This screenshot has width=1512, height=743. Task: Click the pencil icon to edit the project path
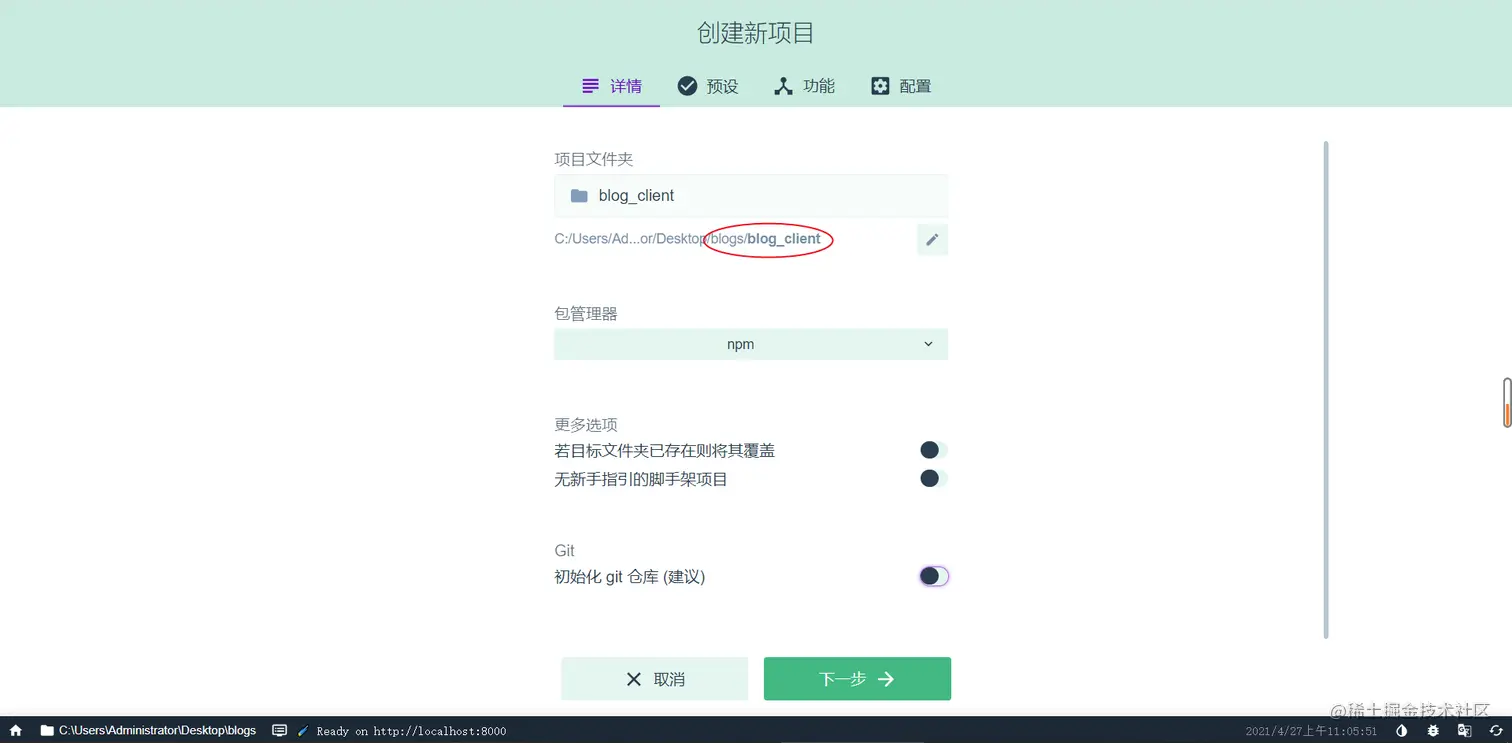tap(931, 239)
